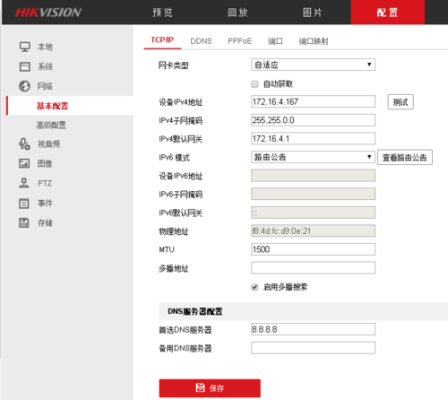Screen dimensions: 448x400
Task: Open the local settings monitor icon
Action: click(x=25, y=47)
